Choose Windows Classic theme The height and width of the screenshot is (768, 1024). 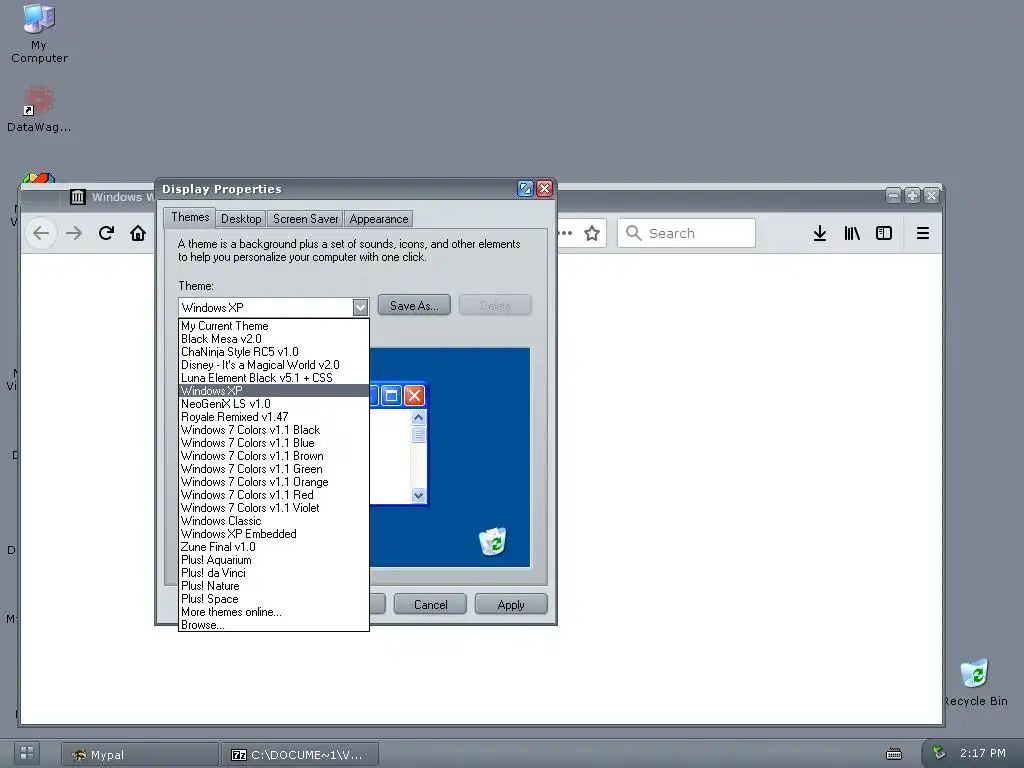(x=274, y=521)
